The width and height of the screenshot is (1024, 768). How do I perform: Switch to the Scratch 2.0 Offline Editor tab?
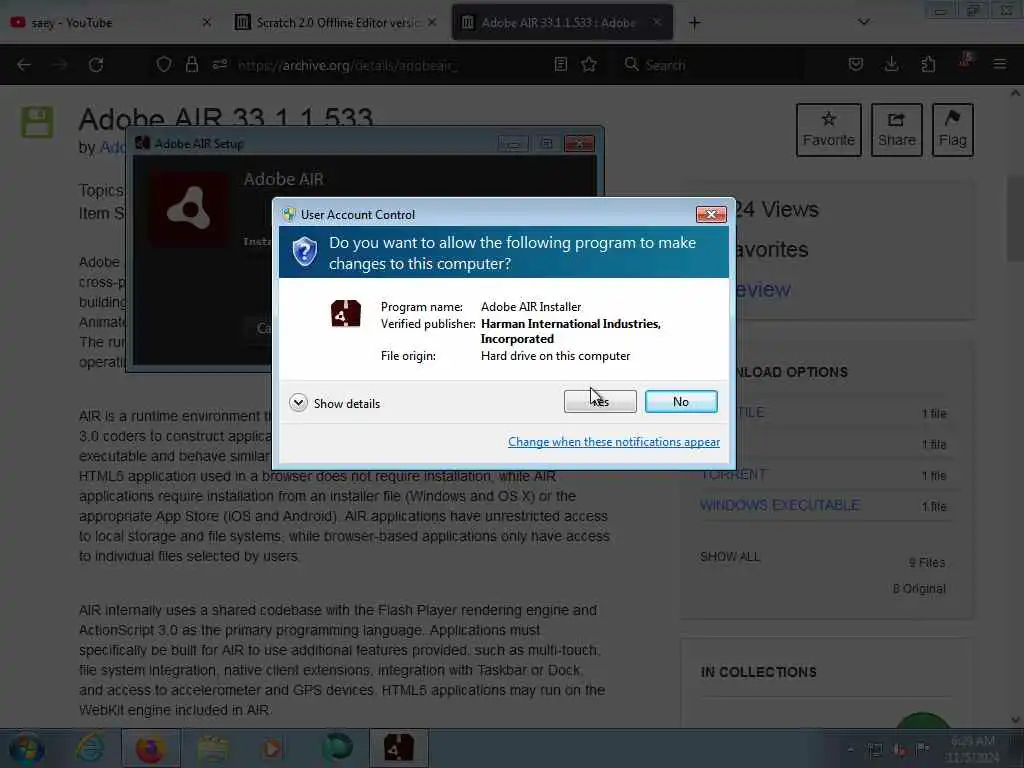336,23
